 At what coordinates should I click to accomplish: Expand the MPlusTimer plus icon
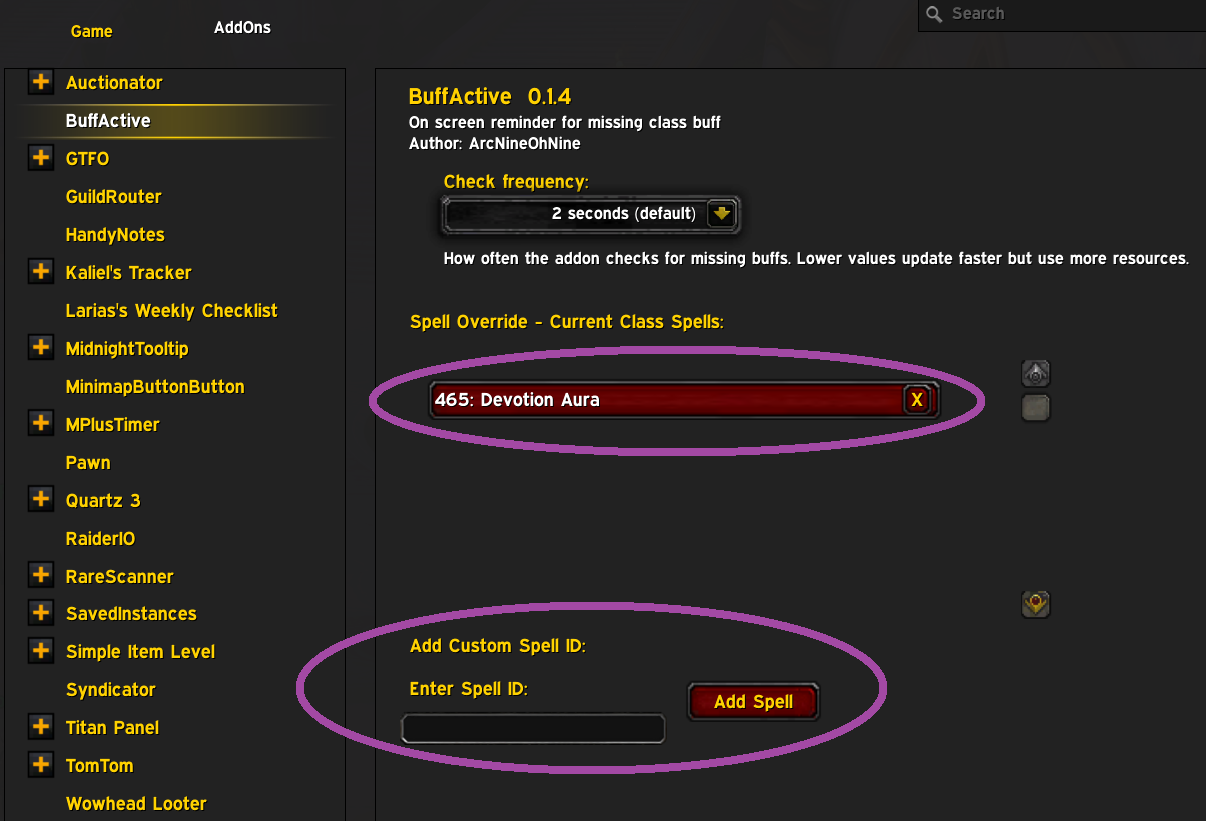[41, 424]
